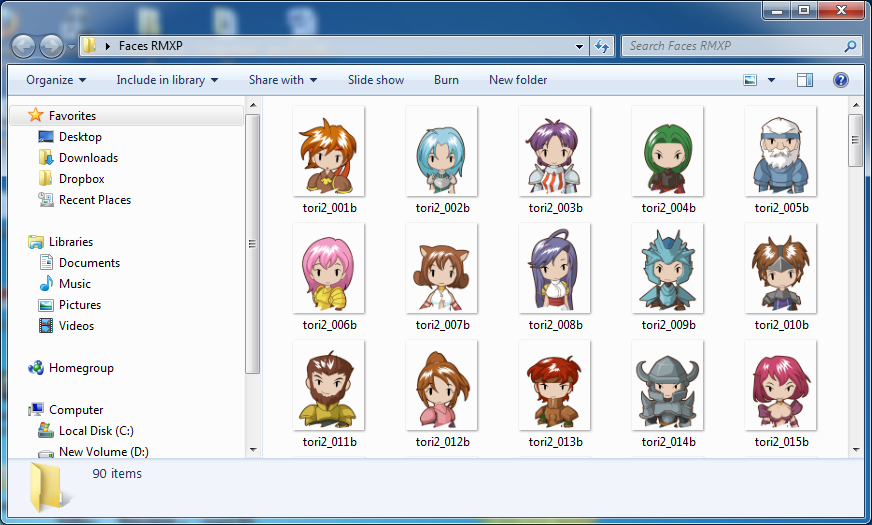
Task: Select tori2_007b cat-eared girl thumbnail
Action: [x=442, y=268]
